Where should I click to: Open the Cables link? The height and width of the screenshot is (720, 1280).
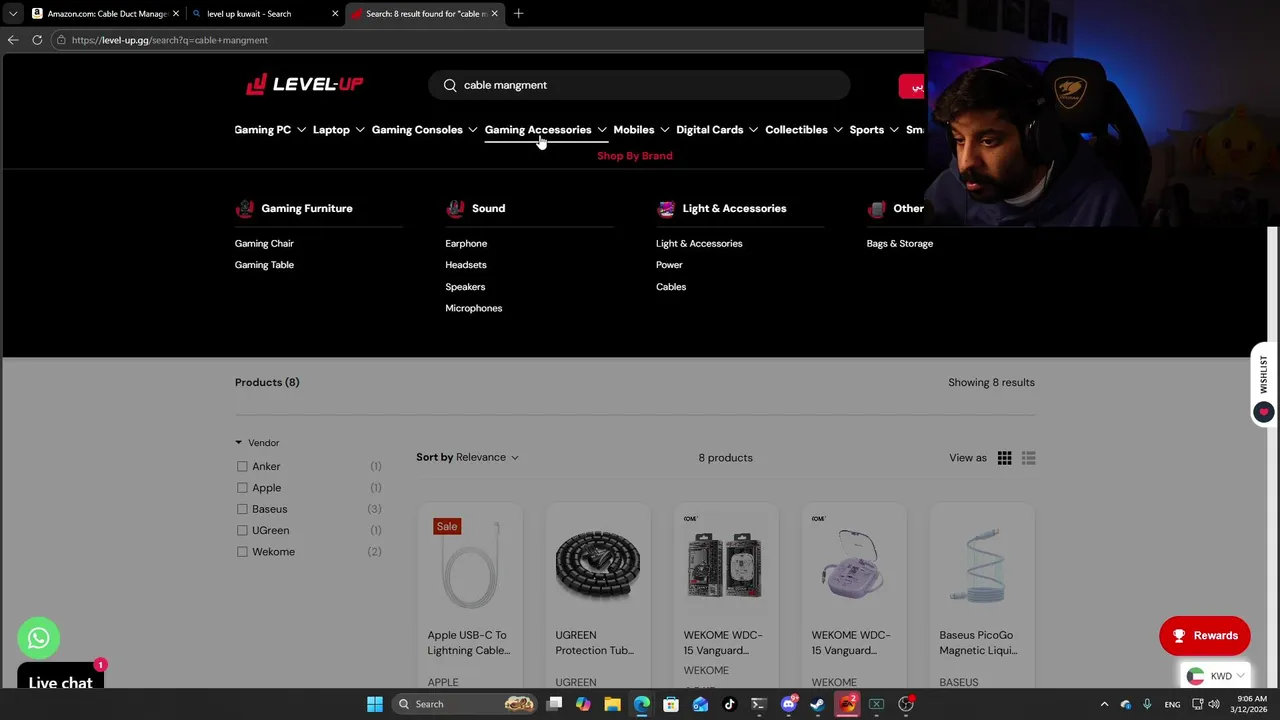point(671,287)
